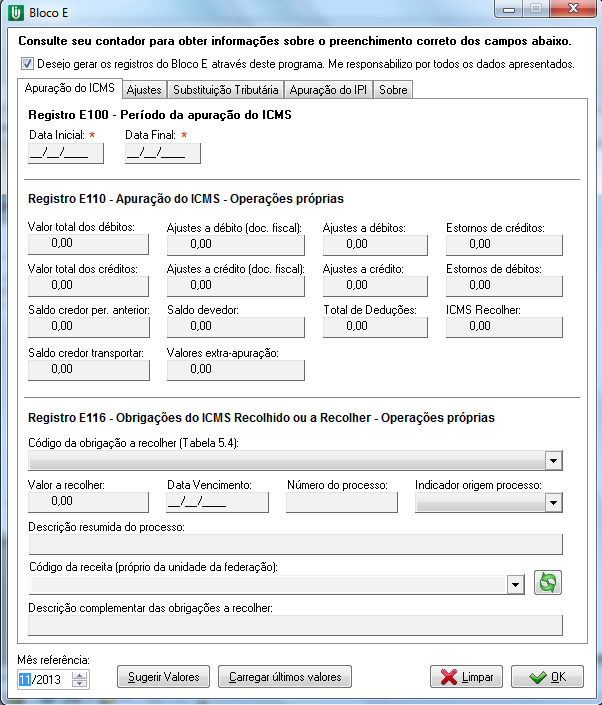Open the Substituição Tributária tab
This screenshot has width=602, height=705.
click(x=222, y=90)
